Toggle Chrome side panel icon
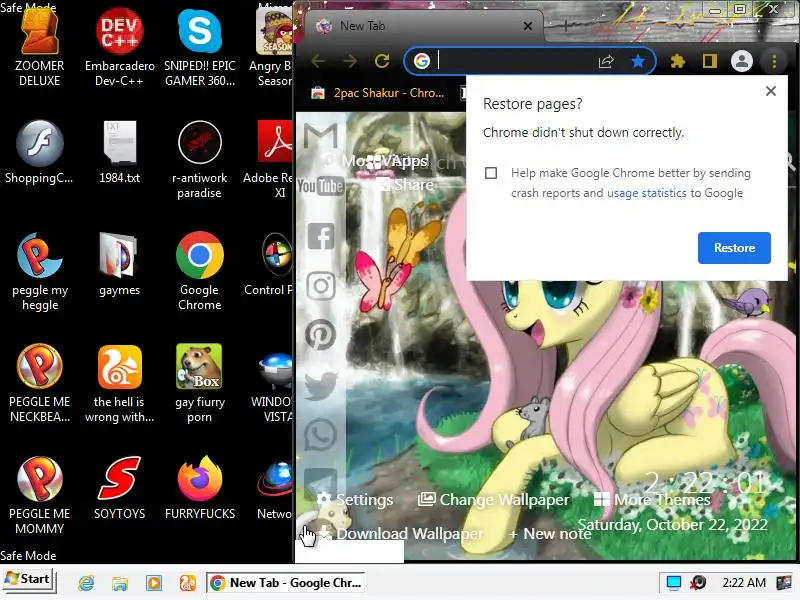800x600 pixels. coord(710,62)
